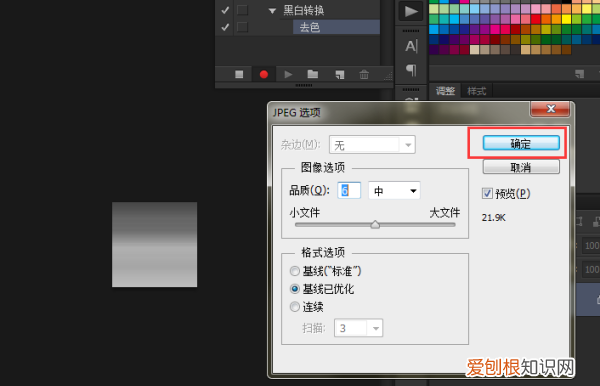Close the JPEG 选项 dialog
Viewport: 600px width, 386px height.
tap(550, 109)
